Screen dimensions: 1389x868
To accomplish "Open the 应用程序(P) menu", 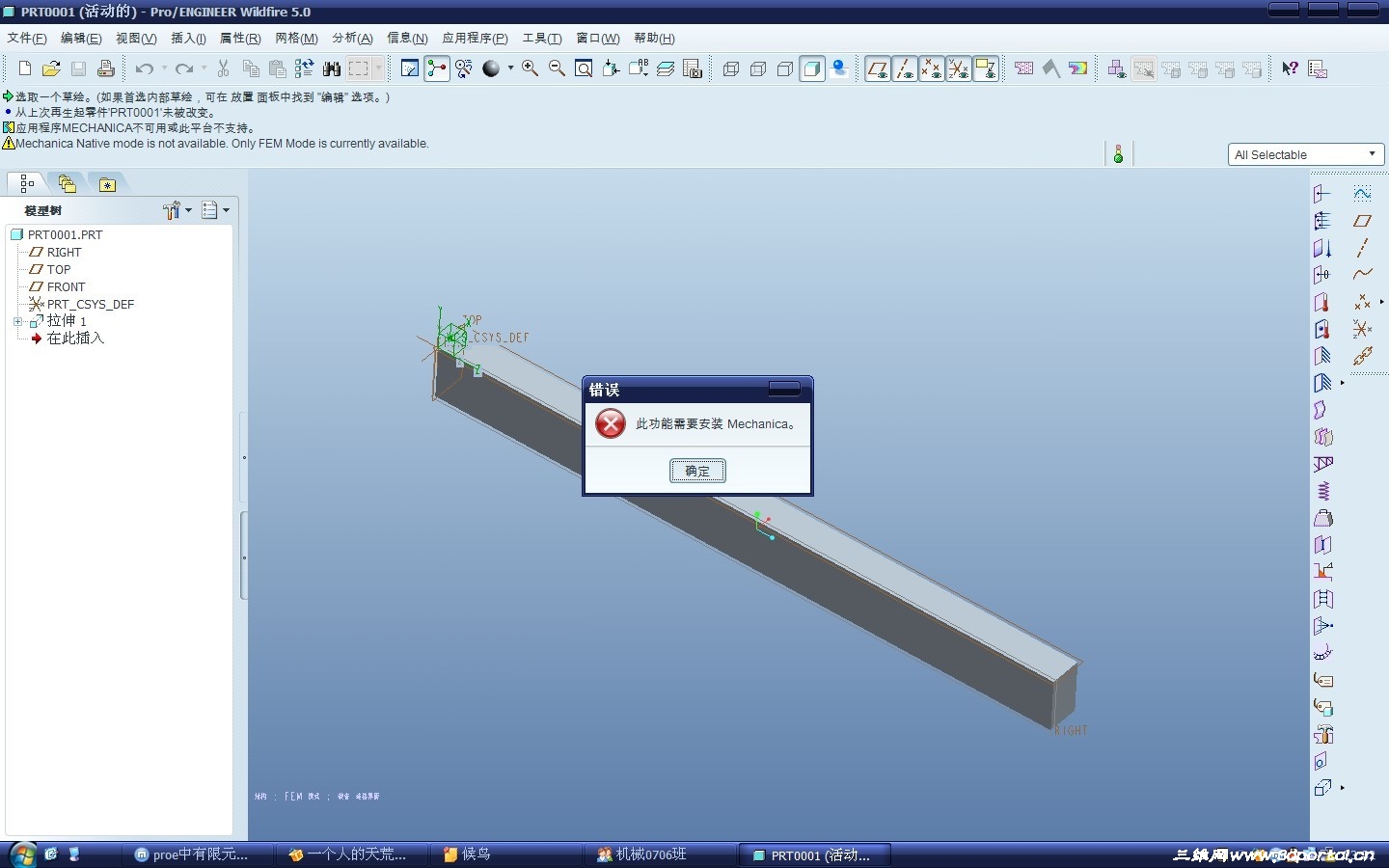I will coord(475,39).
